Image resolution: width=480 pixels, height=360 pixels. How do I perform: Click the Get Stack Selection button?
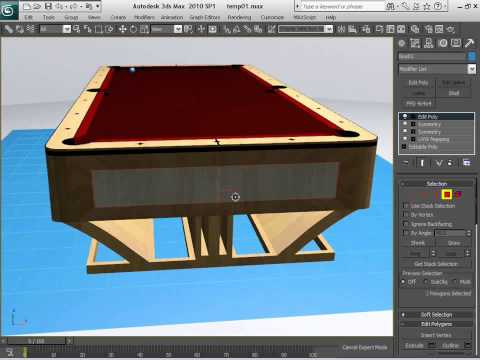[x=436, y=264]
